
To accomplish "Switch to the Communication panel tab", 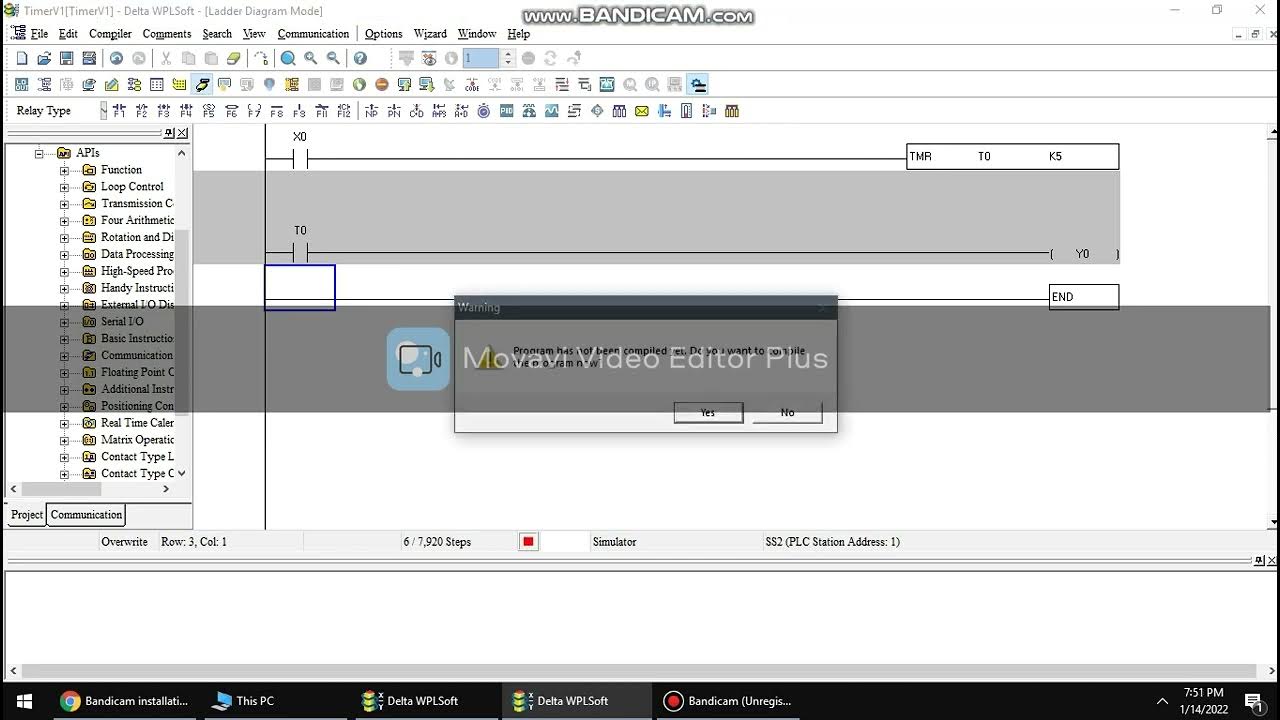I will coord(86,515).
